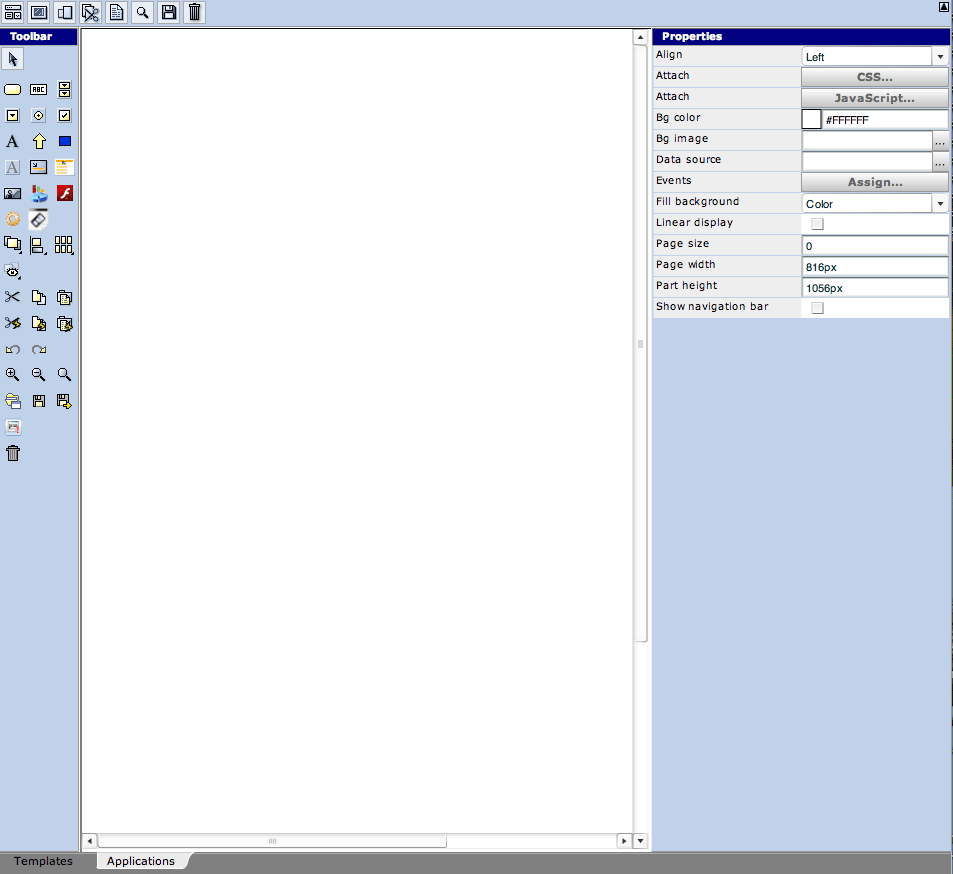Browse for Bg image with ellipsis button

tap(940, 141)
